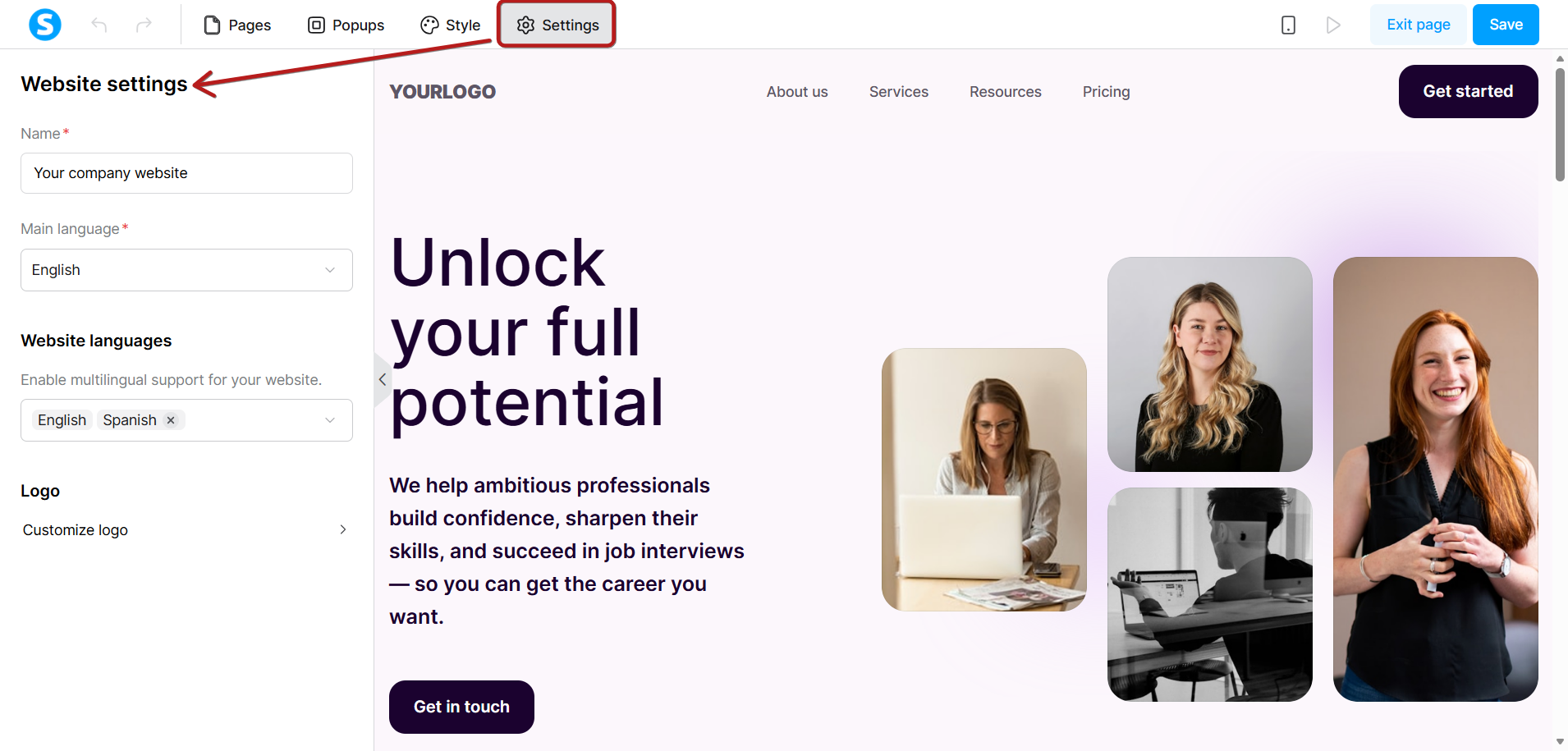Click the Get started button

pyautogui.click(x=1468, y=91)
